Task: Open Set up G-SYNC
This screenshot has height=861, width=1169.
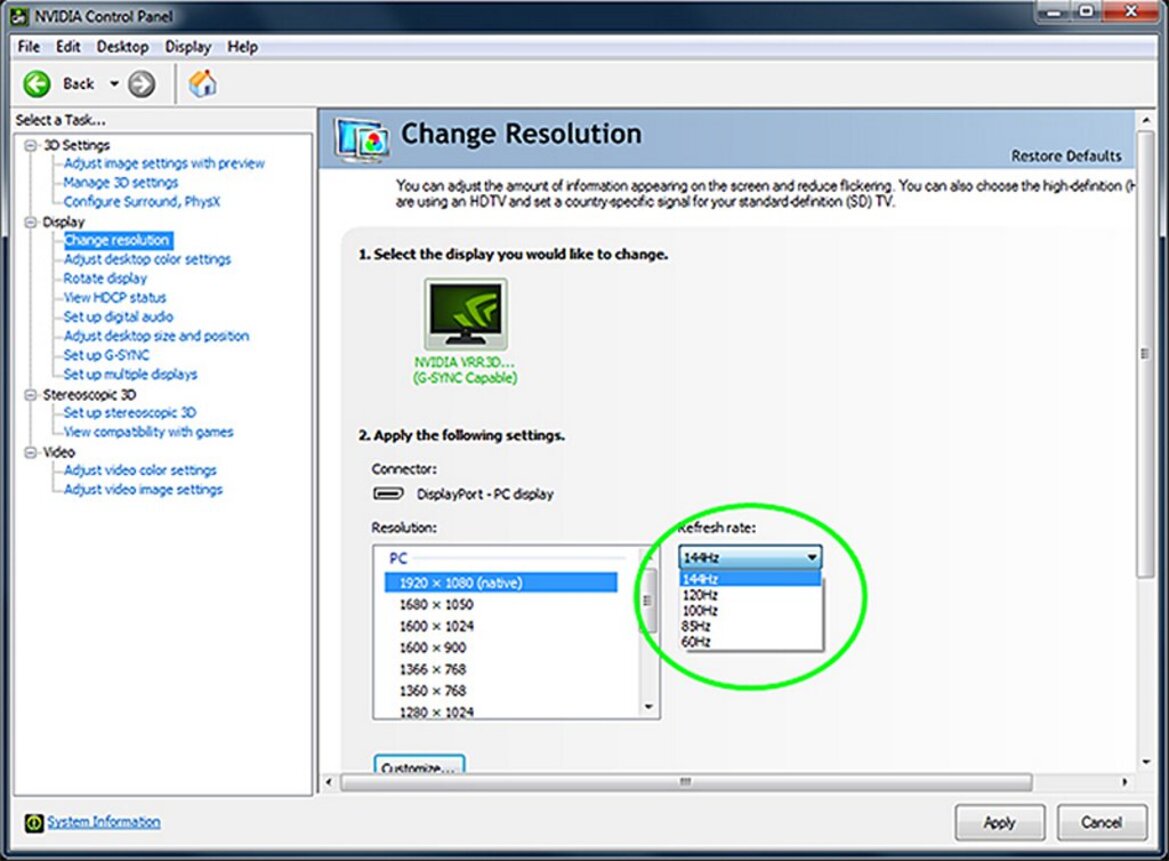Action: tap(107, 356)
